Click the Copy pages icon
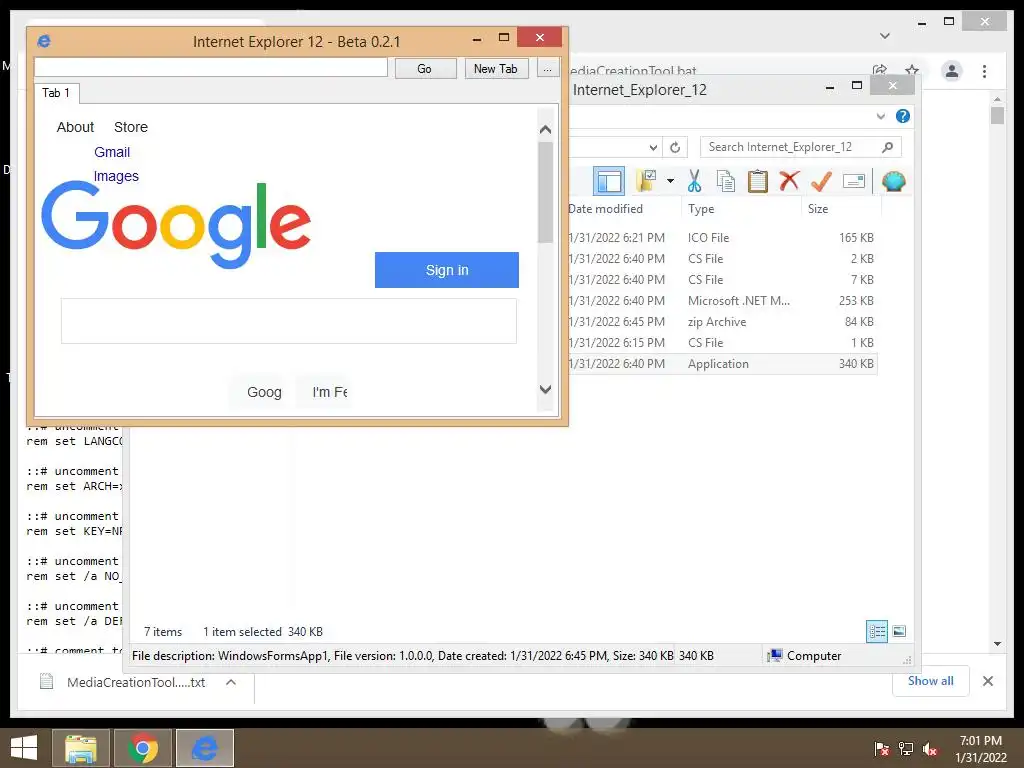1024x768 pixels. pyautogui.click(x=726, y=181)
